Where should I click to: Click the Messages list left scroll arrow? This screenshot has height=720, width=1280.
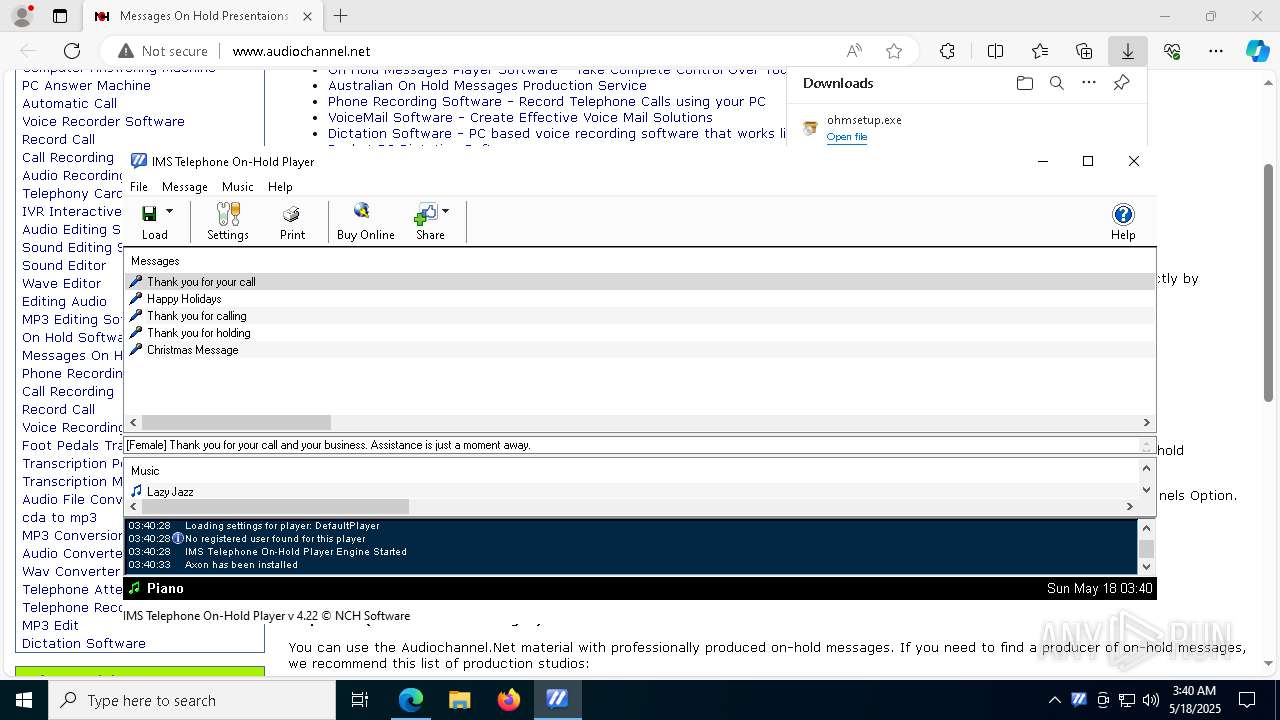(134, 423)
